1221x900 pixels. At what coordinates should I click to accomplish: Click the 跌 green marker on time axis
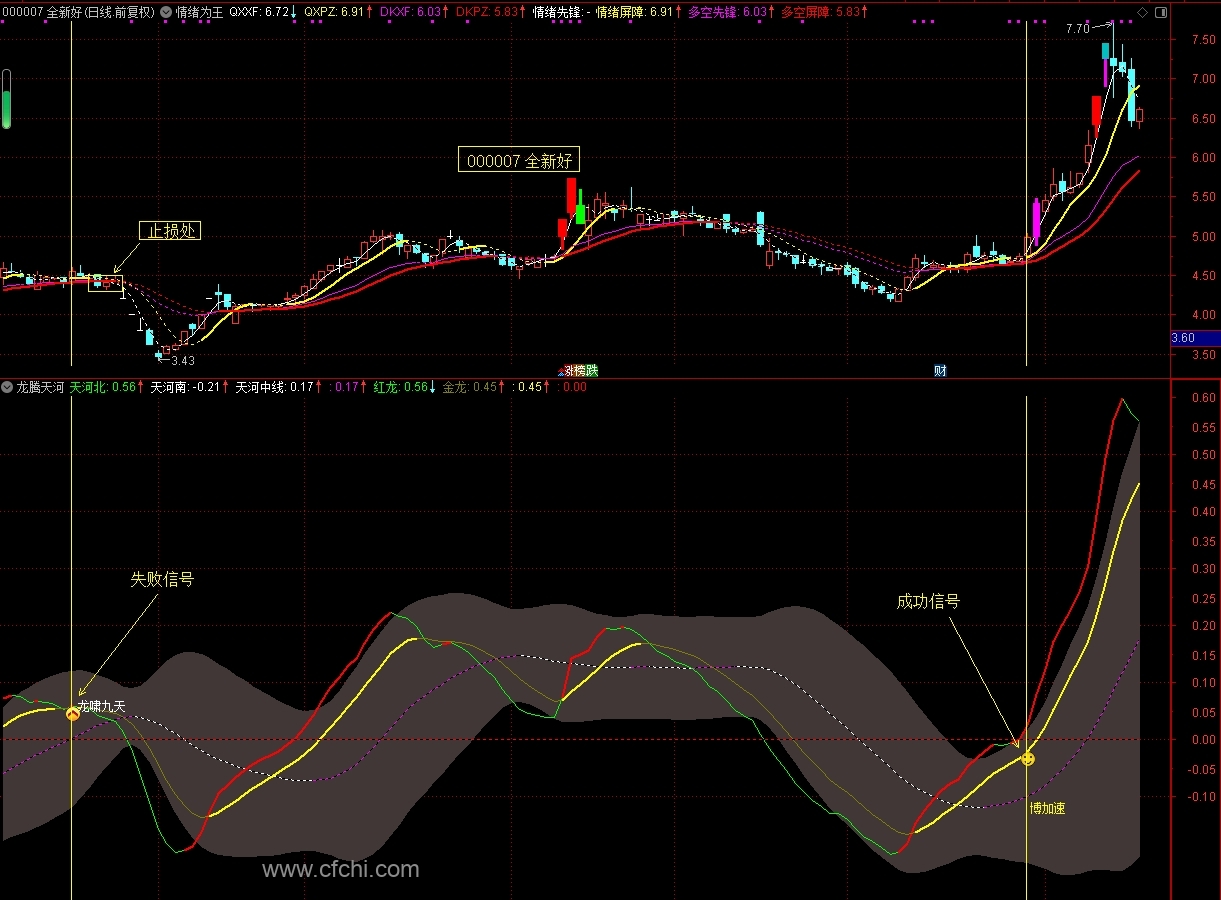[x=592, y=371]
